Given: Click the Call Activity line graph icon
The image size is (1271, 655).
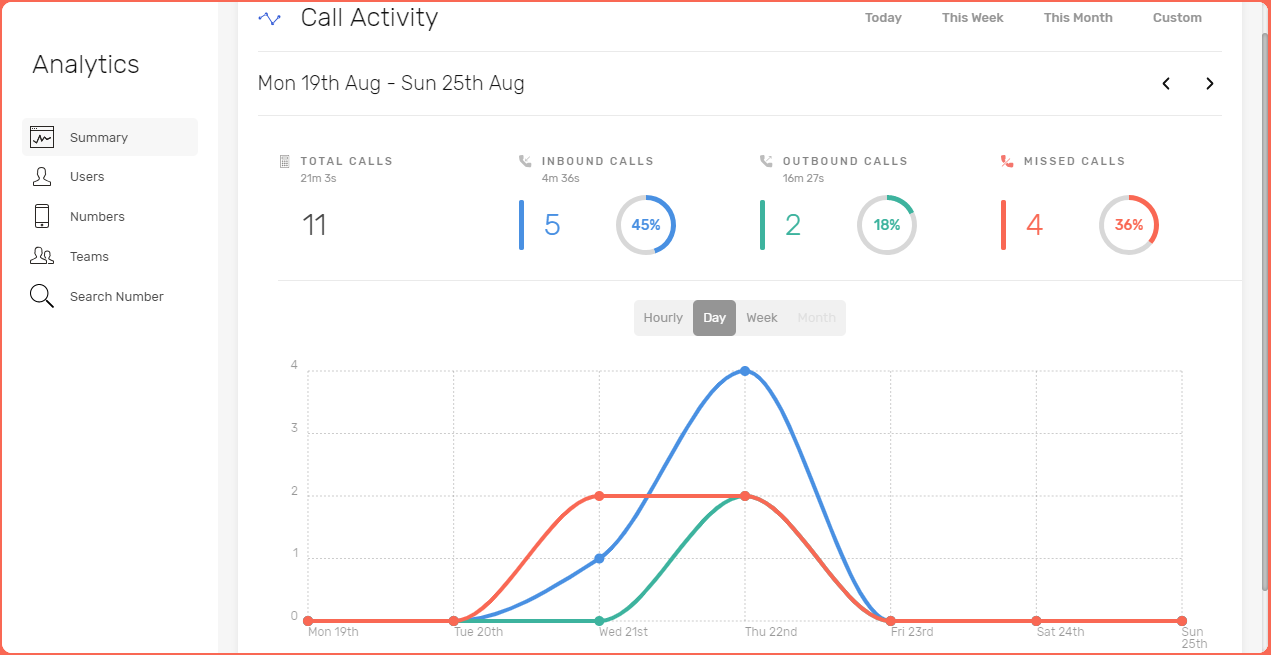Looking at the screenshot, I should (269, 18).
